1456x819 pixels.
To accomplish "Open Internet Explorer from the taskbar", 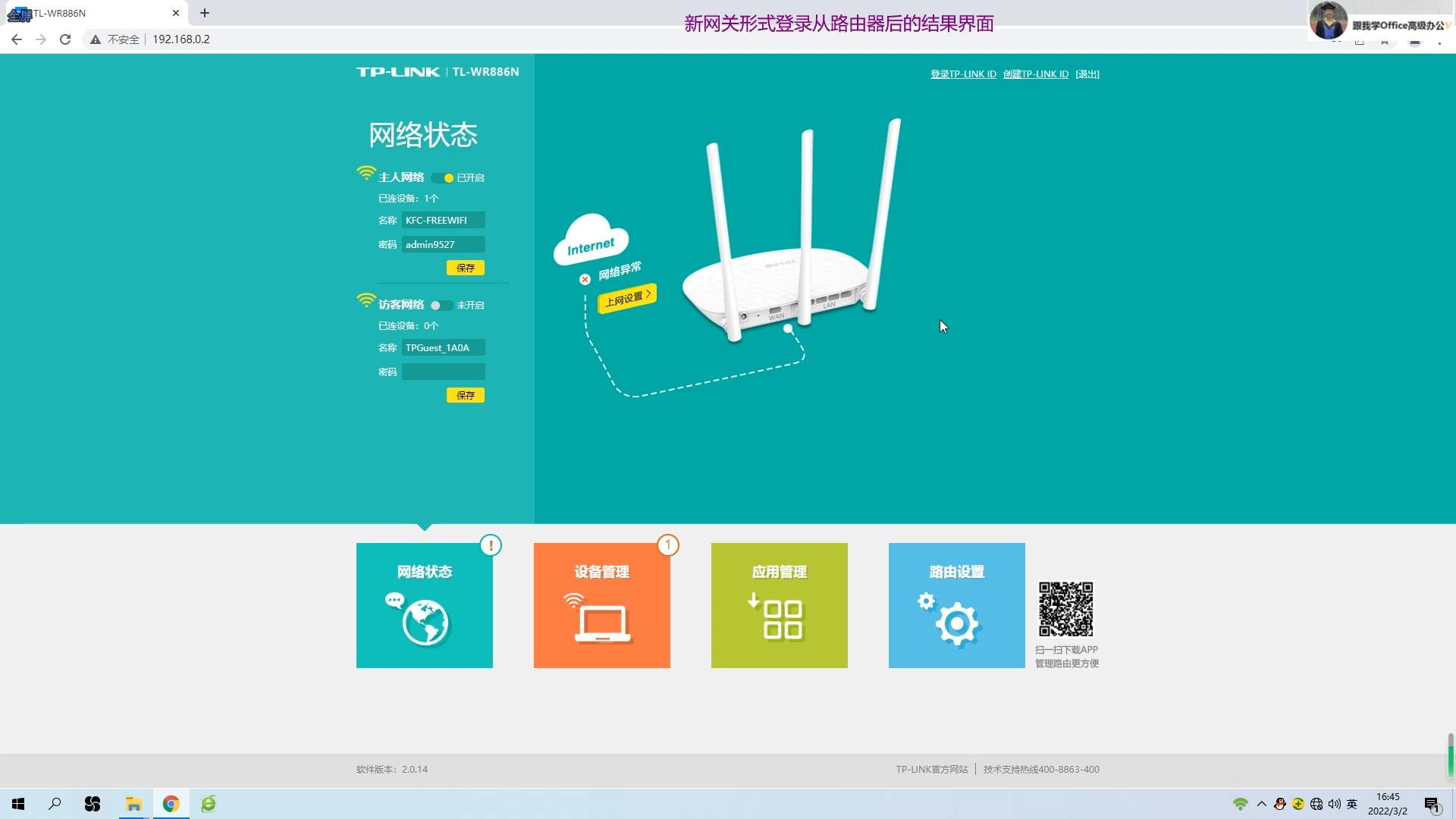I will tap(208, 803).
